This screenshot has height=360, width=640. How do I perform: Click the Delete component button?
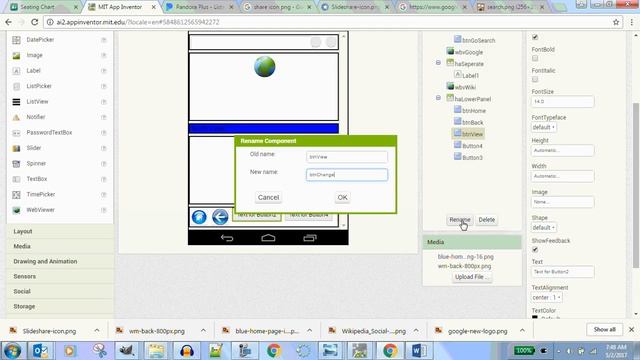pyautogui.click(x=487, y=220)
